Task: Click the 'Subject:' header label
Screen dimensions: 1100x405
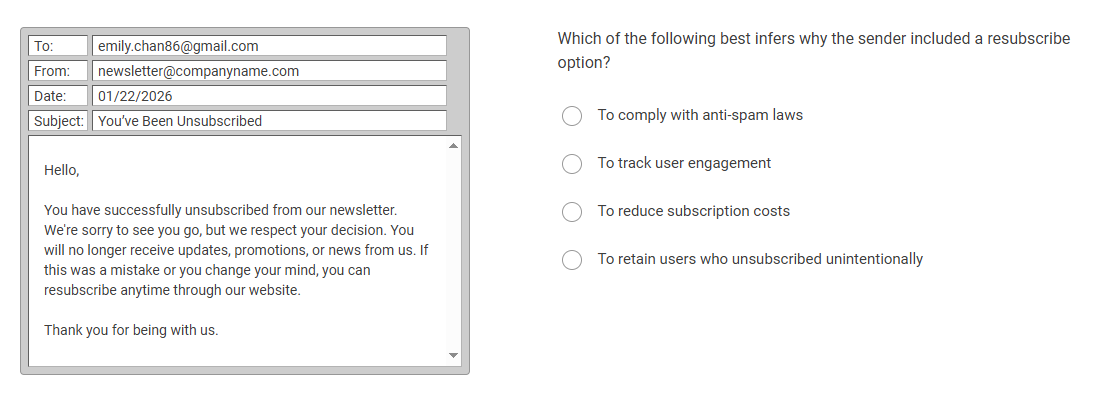Action: click(x=59, y=121)
